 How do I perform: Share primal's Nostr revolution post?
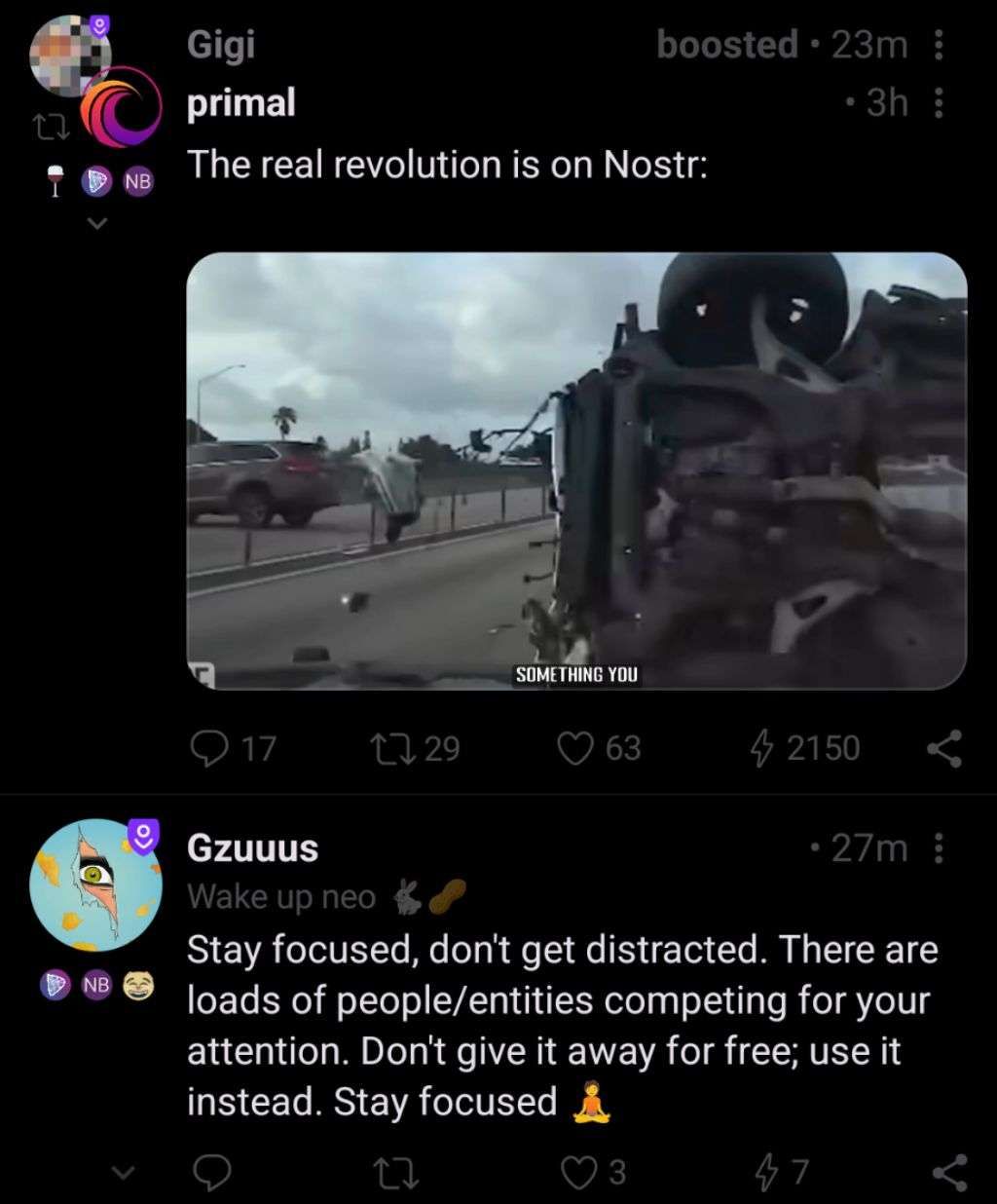coord(943,748)
